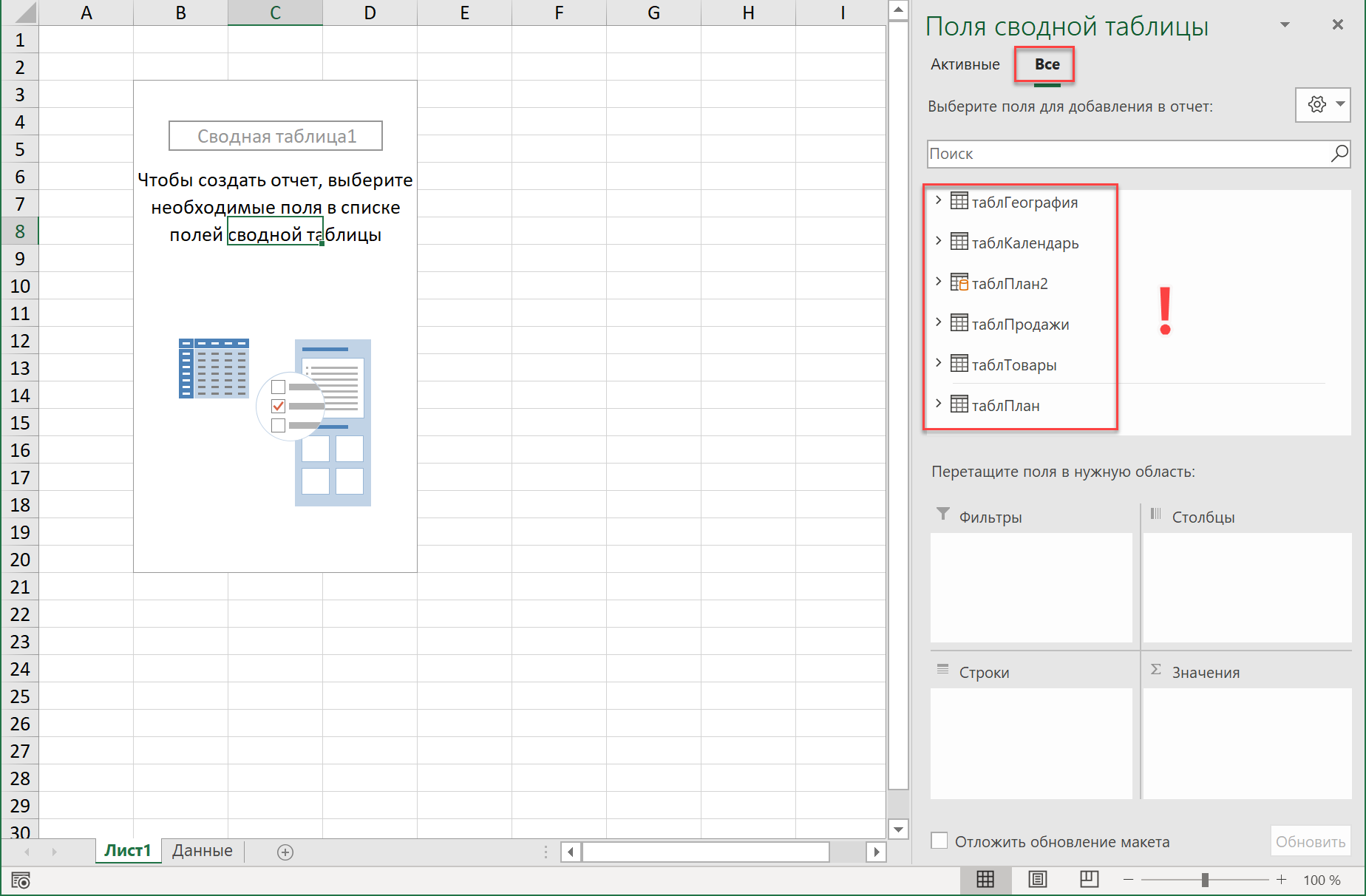Open the pane options dropdown arrow
This screenshot has width=1366, height=896.
(1285, 25)
